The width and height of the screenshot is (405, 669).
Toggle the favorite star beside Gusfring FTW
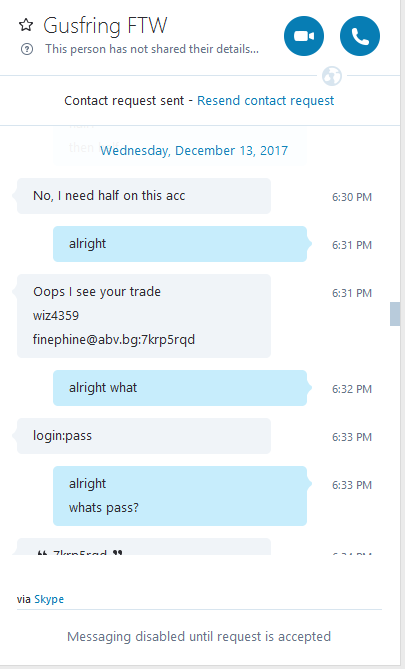(x=26, y=25)
